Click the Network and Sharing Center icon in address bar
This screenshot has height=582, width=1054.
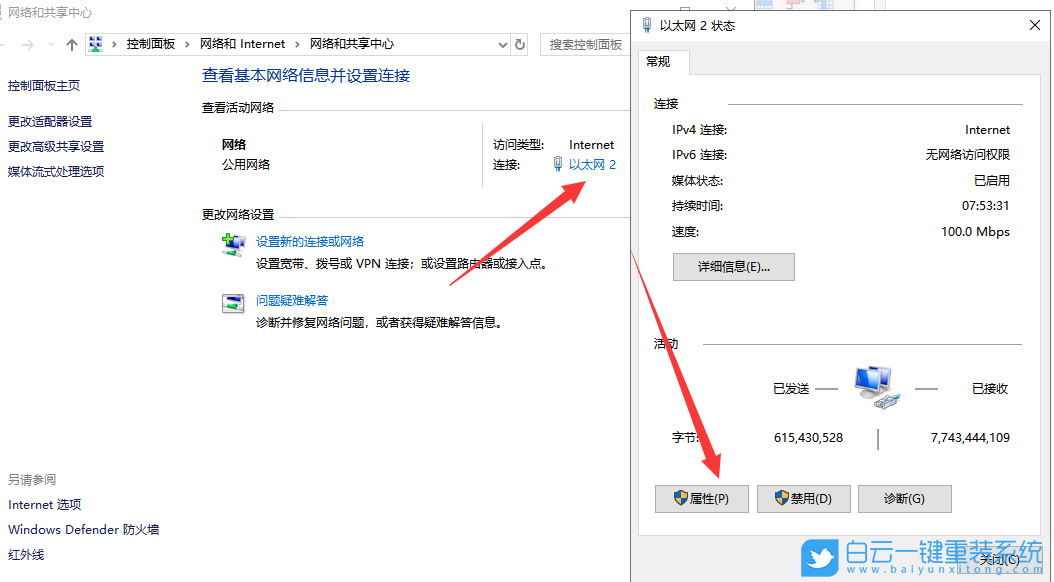point(94,44)
